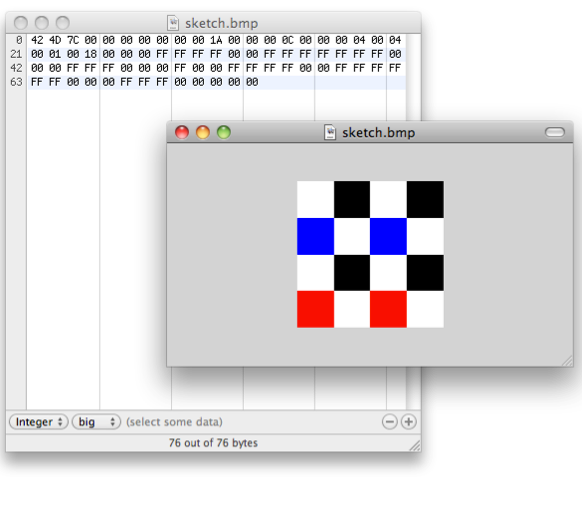Zoom the image viewer with the green button
This screenshot has height=518, width=582.
coord(224,132)
